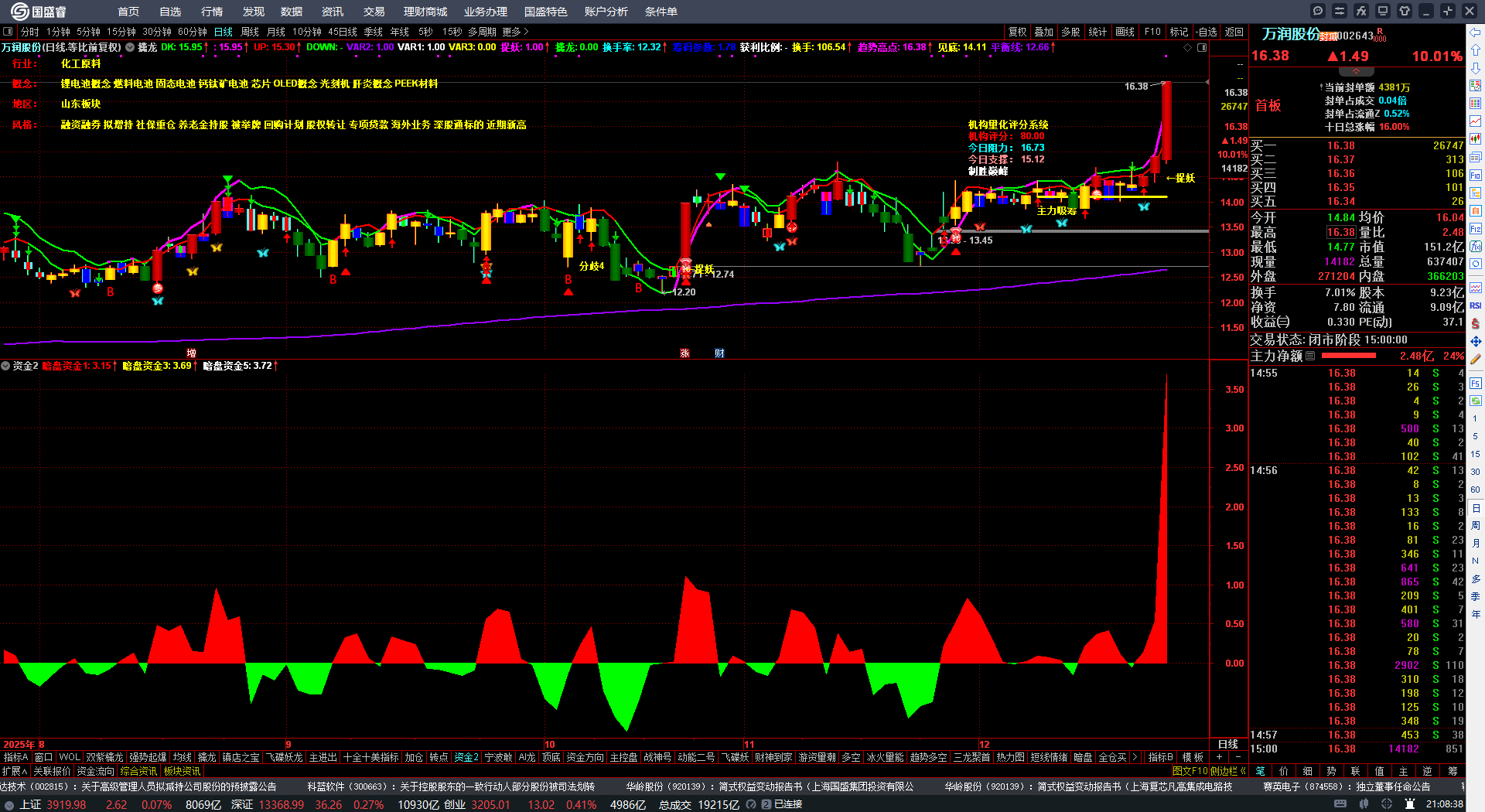Screen dimensions: 1485x812
Task: Expand the round dropdown before 资金2 label
Action: pos(5,366)
